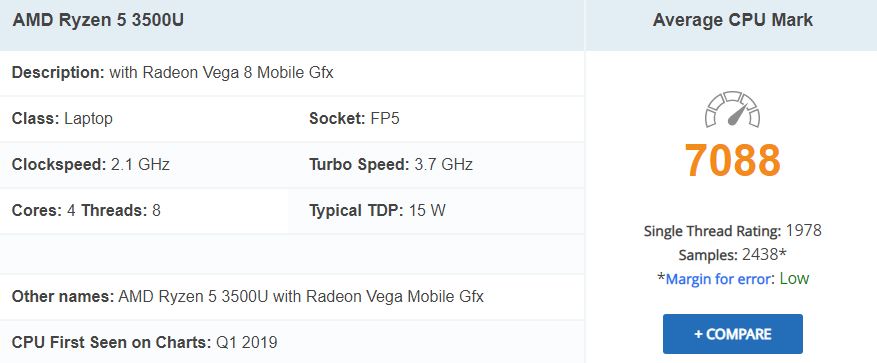
Task: Click the Clockspeed 2.1 GHz value
Action: click(140, 164)
